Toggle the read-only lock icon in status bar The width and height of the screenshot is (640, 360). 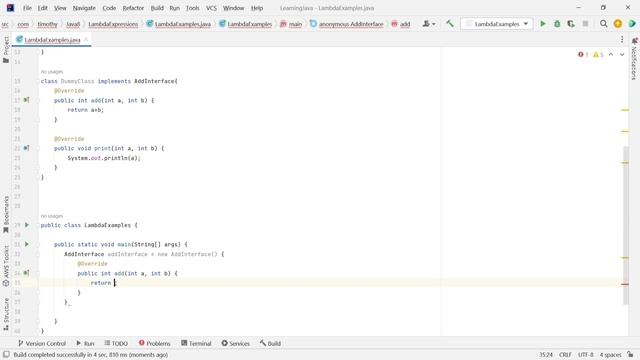pyautogui.click(x=631, y=355)
